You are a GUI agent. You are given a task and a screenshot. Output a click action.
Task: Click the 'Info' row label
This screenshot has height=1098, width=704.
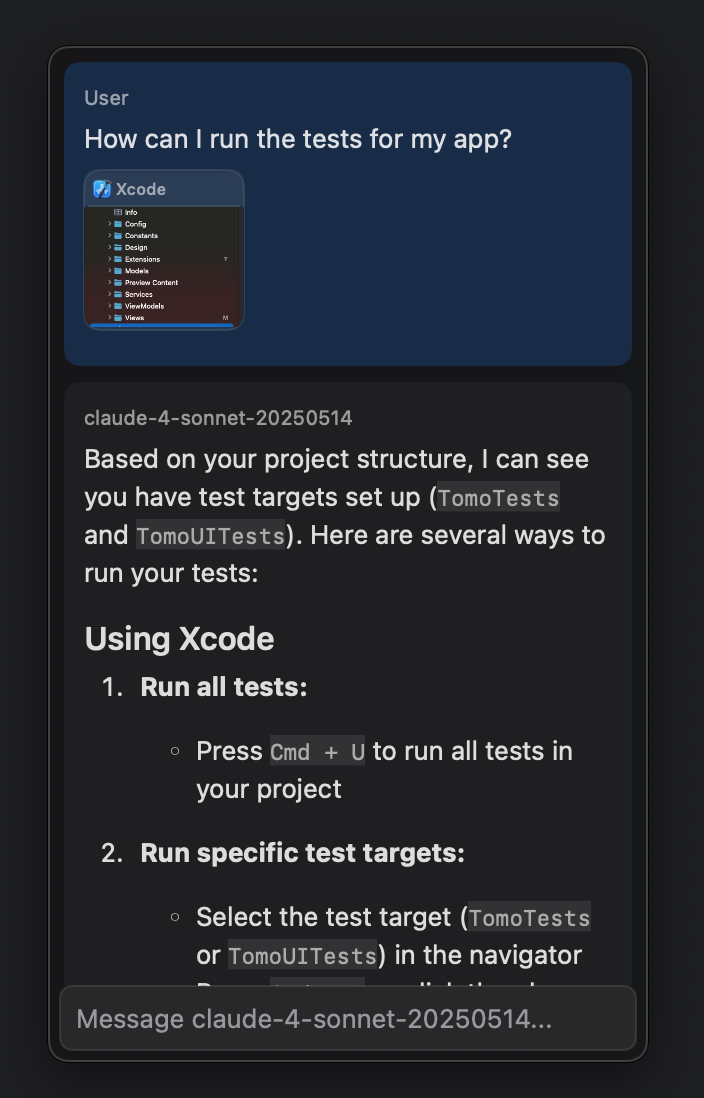point(131,212)
